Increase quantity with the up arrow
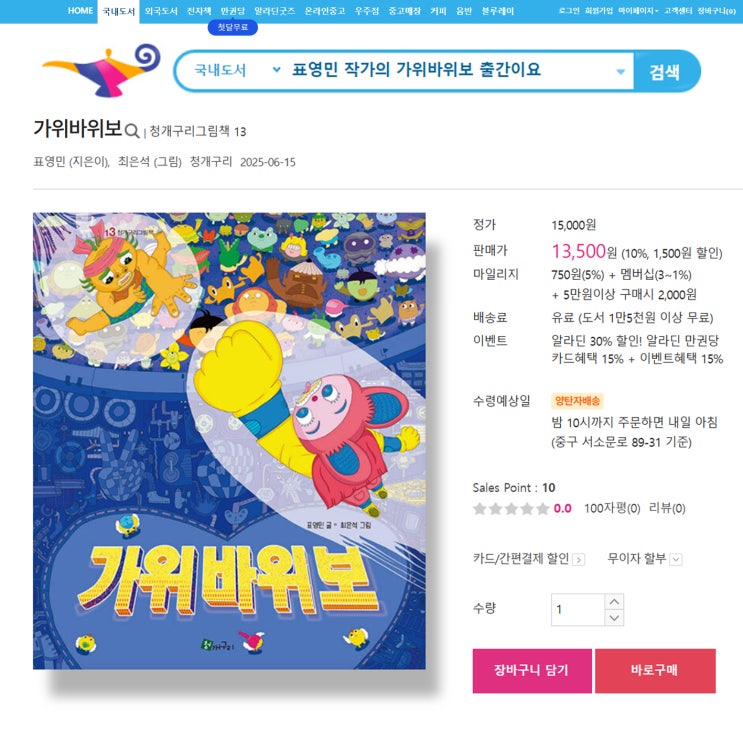The width and height of the screenshot is (743, 730). [x=614, y=602]
